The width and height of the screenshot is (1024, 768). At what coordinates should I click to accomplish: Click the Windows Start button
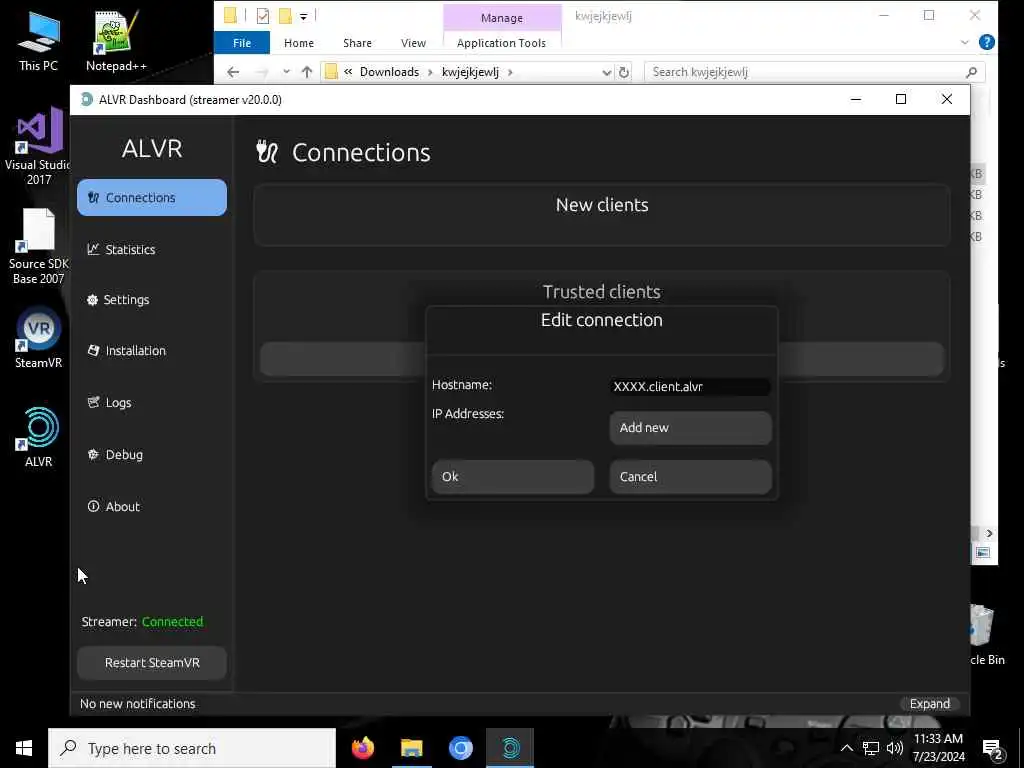(24, 748)
